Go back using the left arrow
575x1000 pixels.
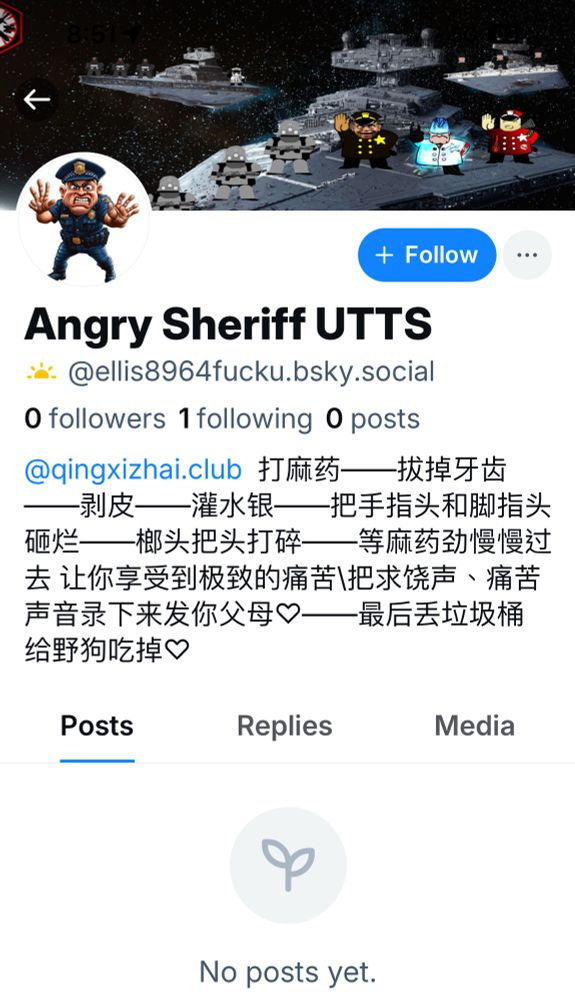pos(36,99)
